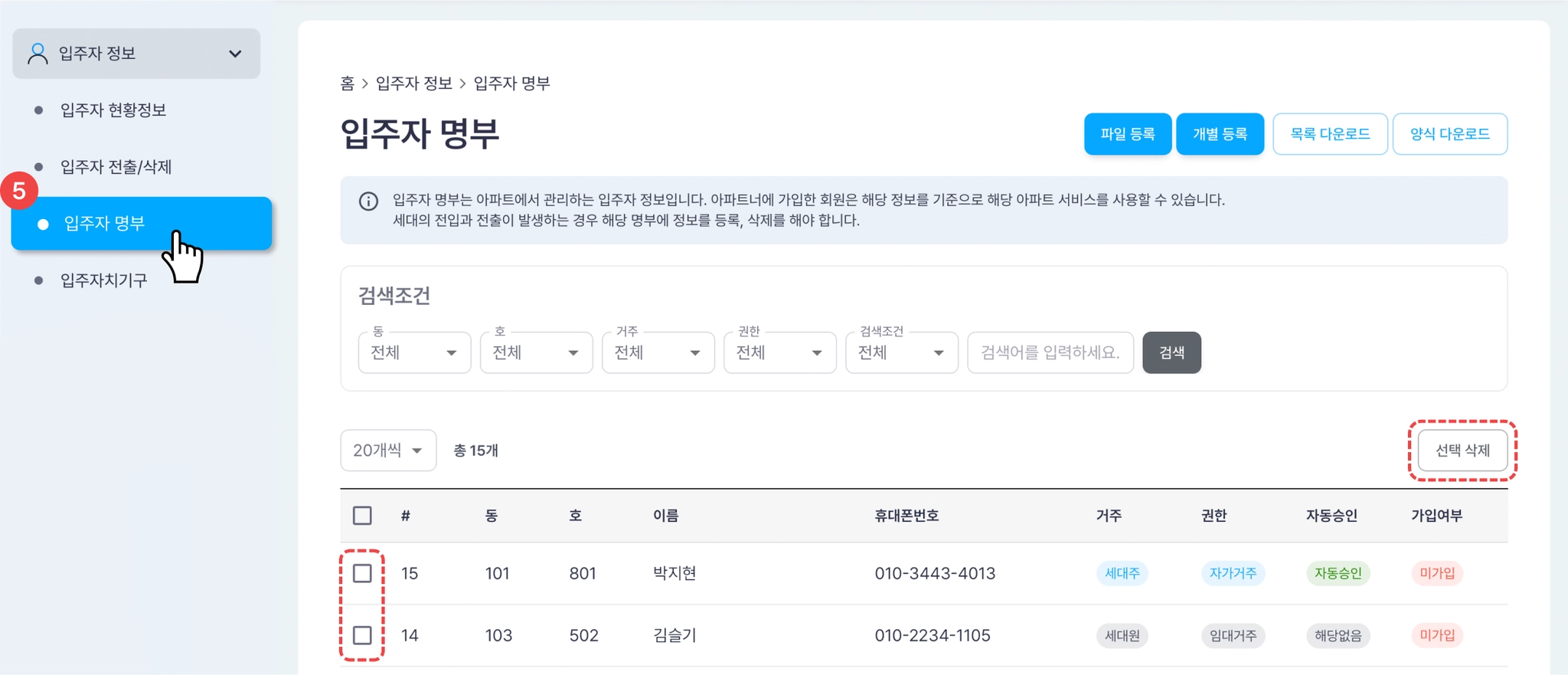Open 입주자 현황정보 in the sidebar
Viewport: 1568px width, 675px height.
click(113, 110)
